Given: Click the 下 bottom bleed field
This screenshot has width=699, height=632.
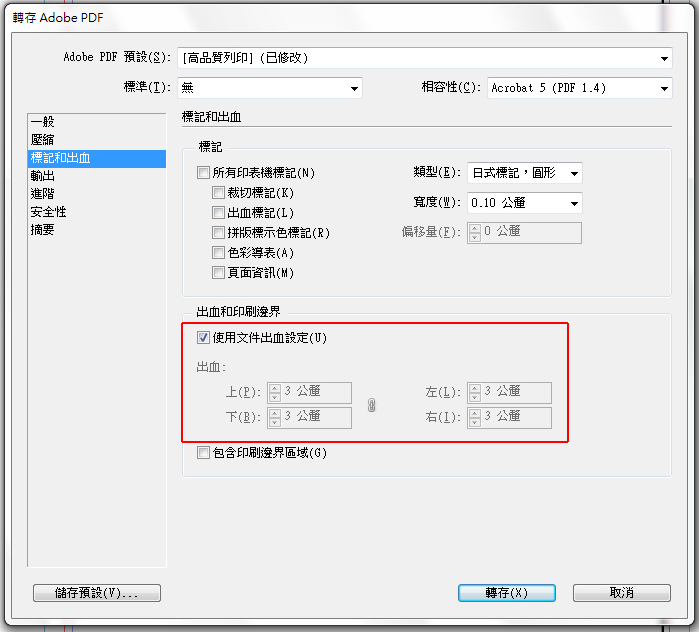Looking at the screenshot, I should tap(309, 418).
